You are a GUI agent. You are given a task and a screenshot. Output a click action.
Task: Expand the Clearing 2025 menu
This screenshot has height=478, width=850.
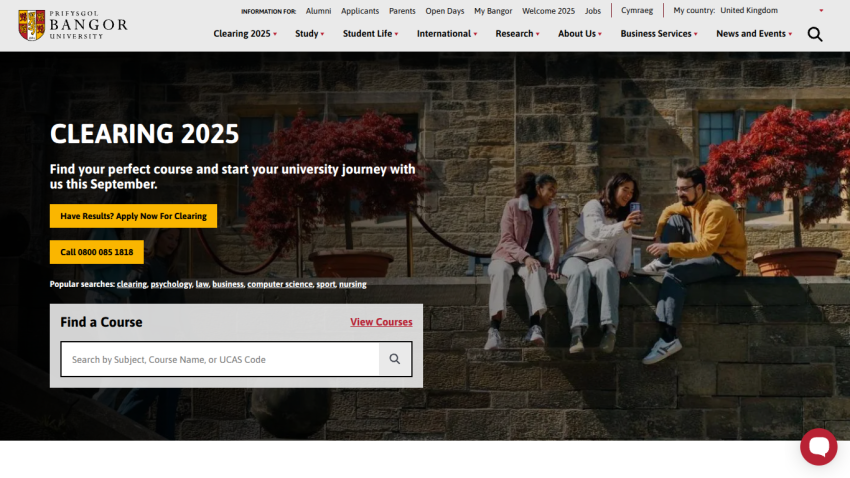pos(245,34)
